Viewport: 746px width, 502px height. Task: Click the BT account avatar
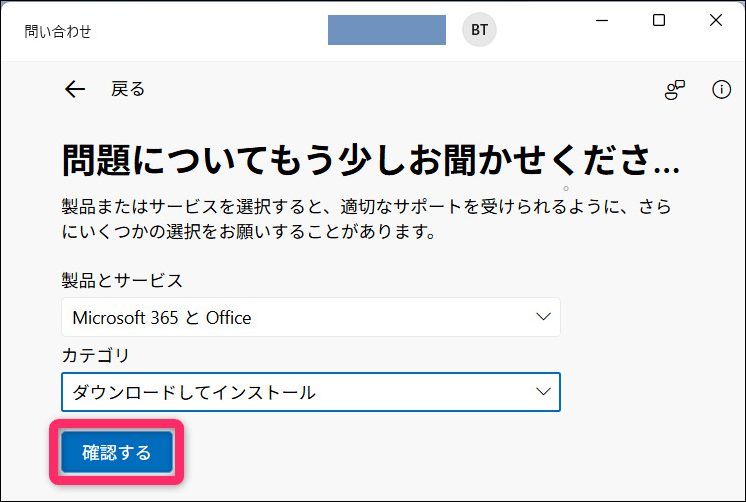(x=479, y=30)
